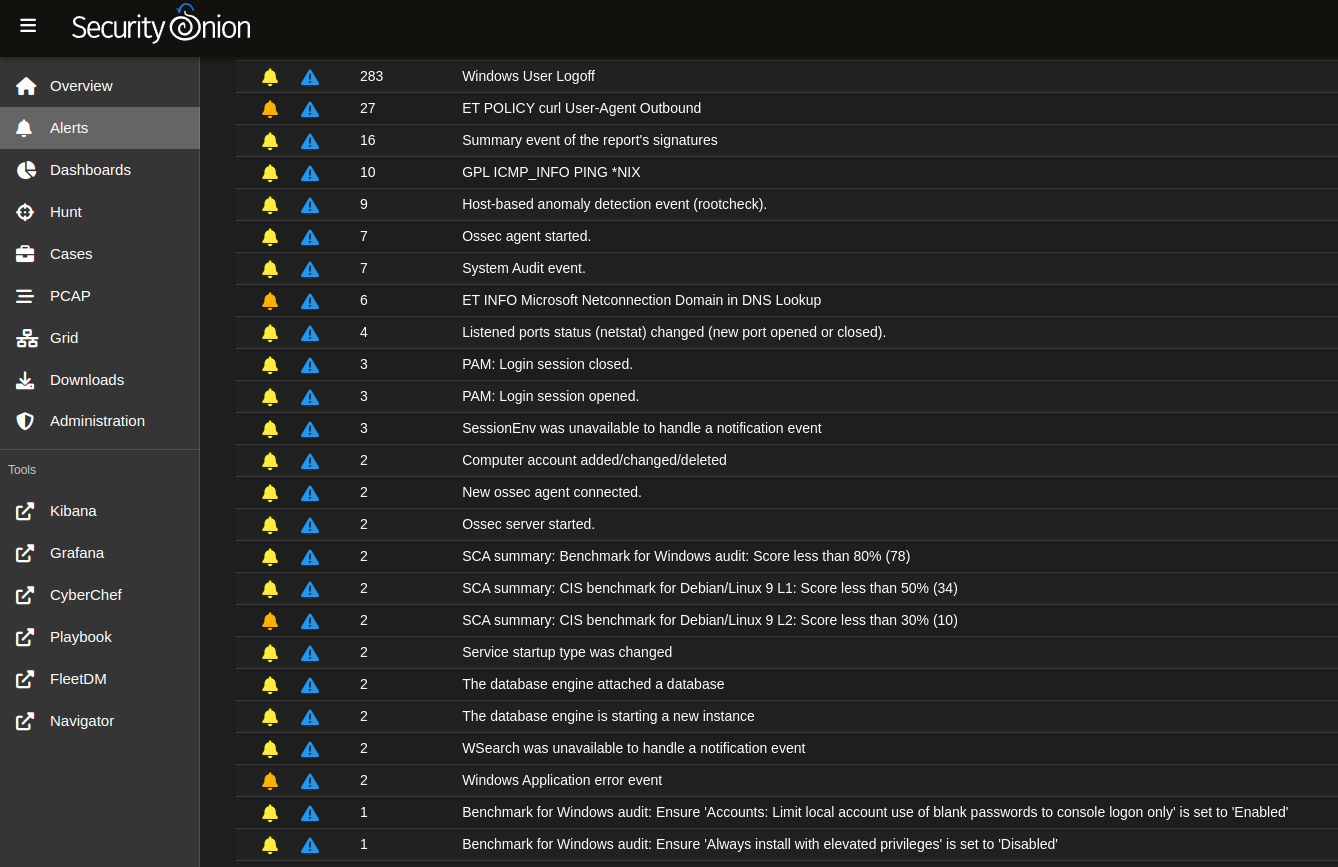Acknowledge the Ossec agent started alert
This screenshot has width=1338, height=867.
click(270, 236)
